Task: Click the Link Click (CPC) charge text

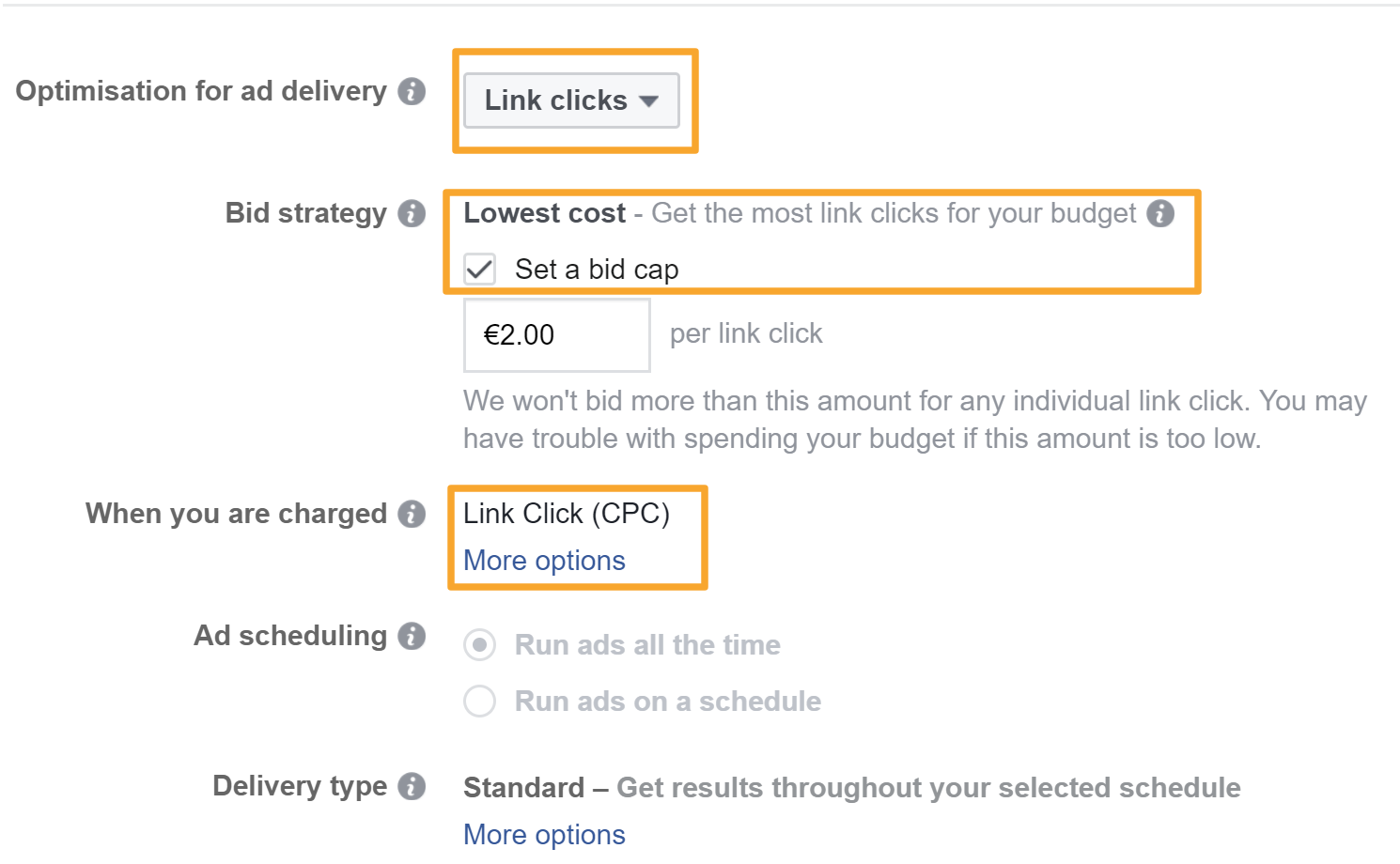Action: point(566,514)
